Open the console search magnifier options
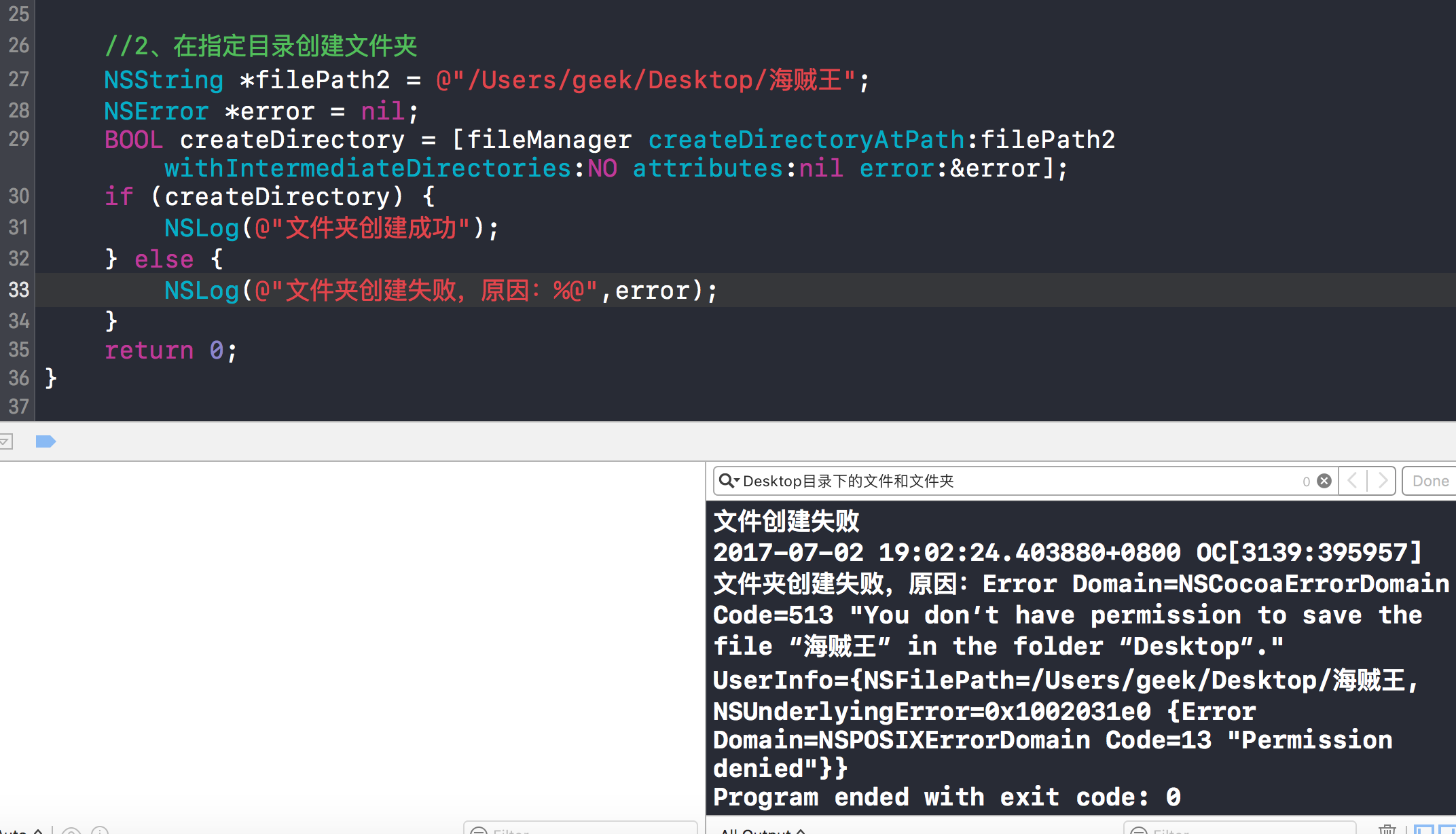The height and width of the screenshot is (834, 1456). pyautogui.click(x=728, y=481)
